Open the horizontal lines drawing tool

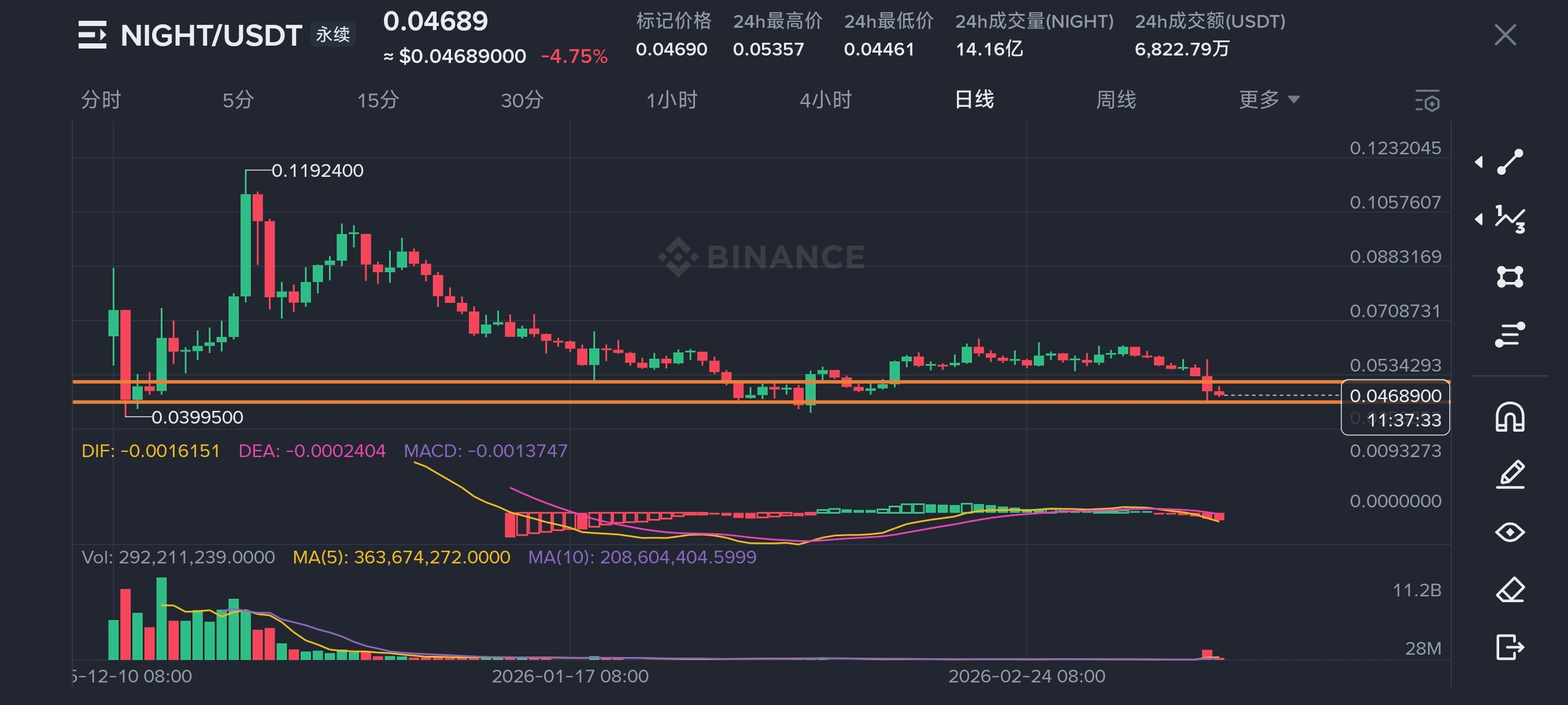pyautogui.click(x=1510, y=335)
